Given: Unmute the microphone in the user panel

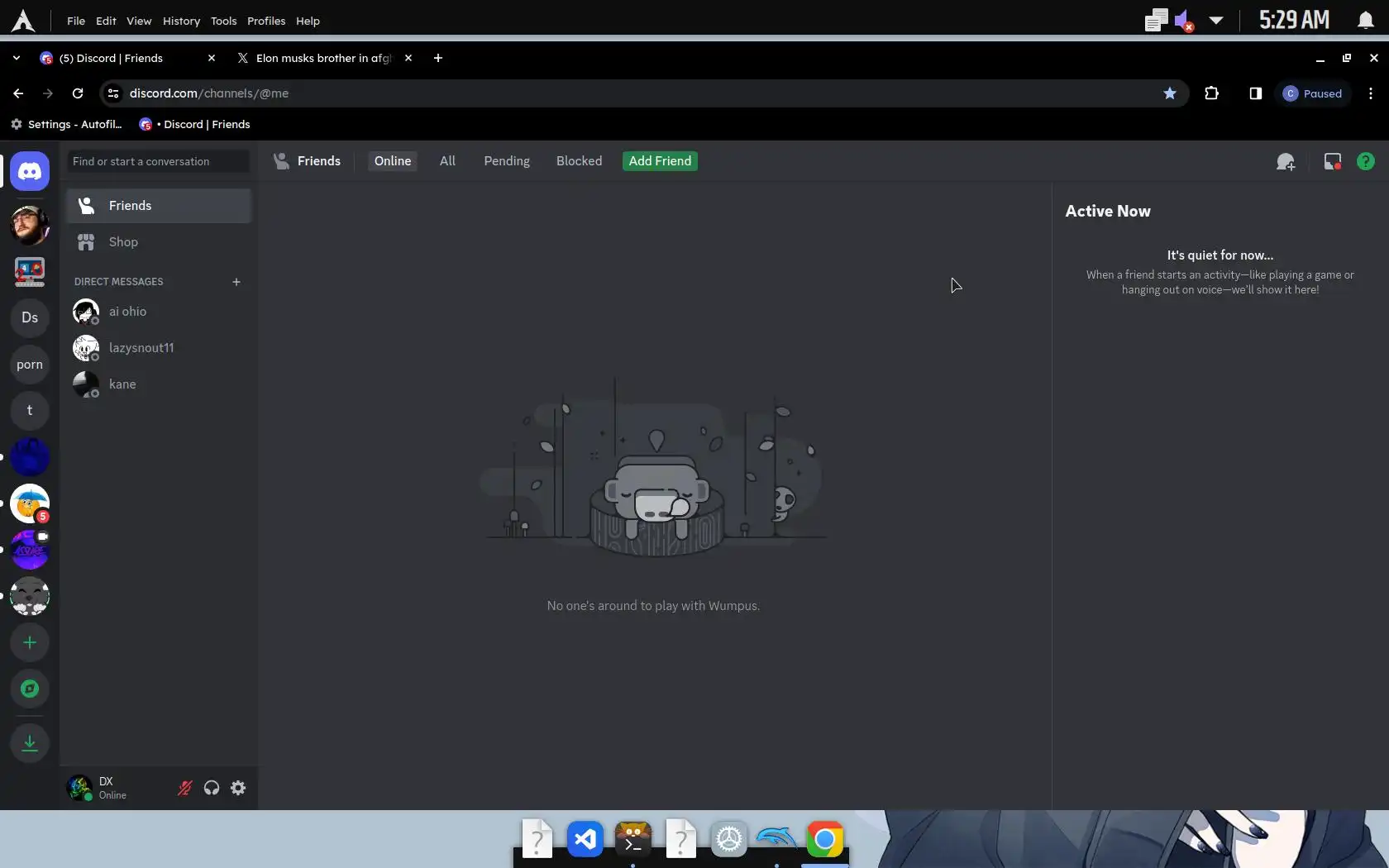Looking at the screenshot, I should (185, 788).
